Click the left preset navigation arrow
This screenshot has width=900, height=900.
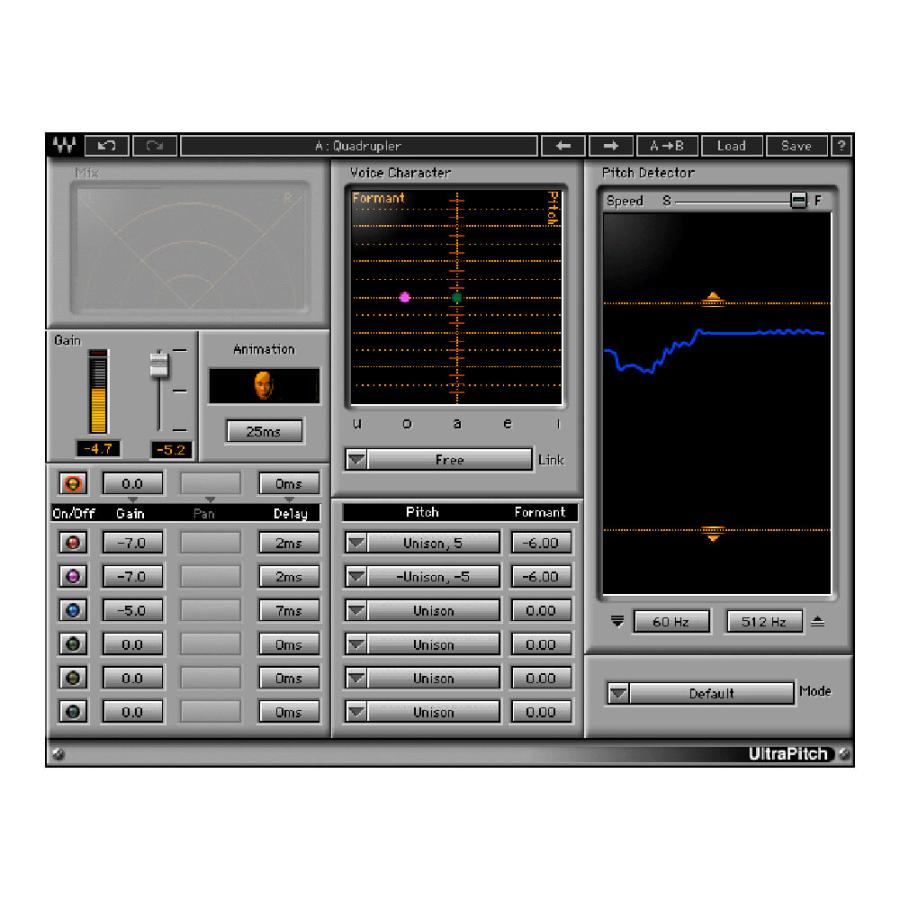(562, 145)
